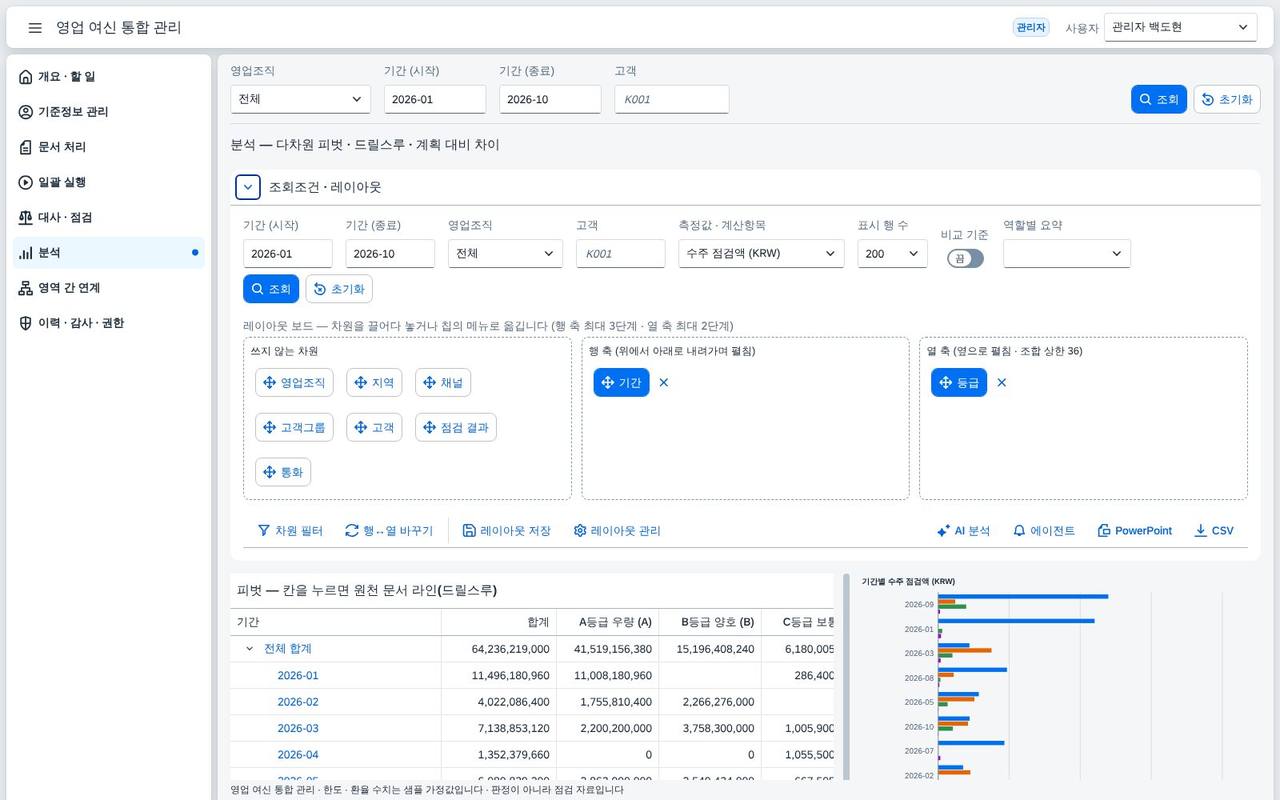The width and height of the screenshot is (1280, 800).
Task: Open 영역 간 연계 in sidebar
Action: 109,288
